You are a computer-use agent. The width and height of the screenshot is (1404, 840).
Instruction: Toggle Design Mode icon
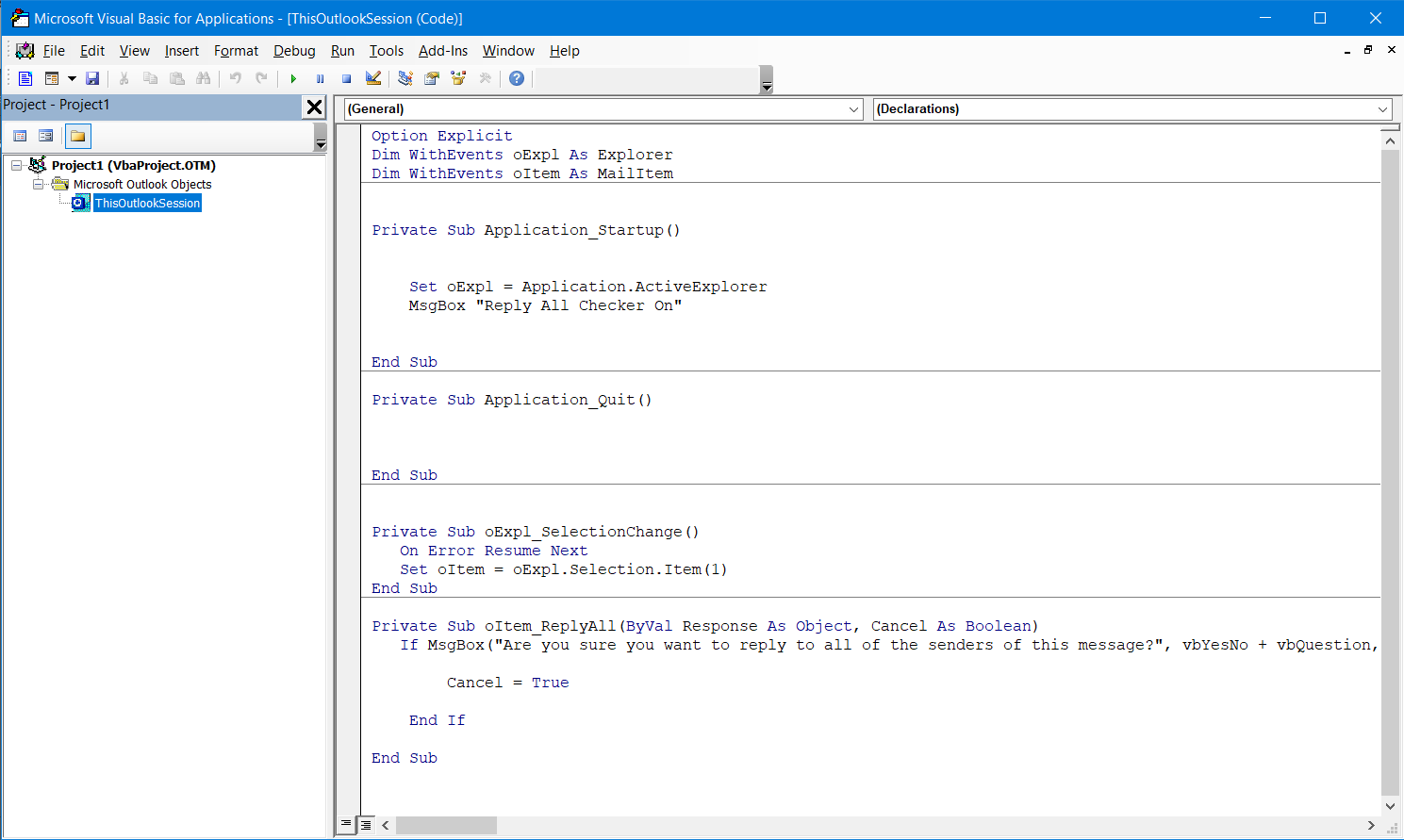tap(373, 78)
